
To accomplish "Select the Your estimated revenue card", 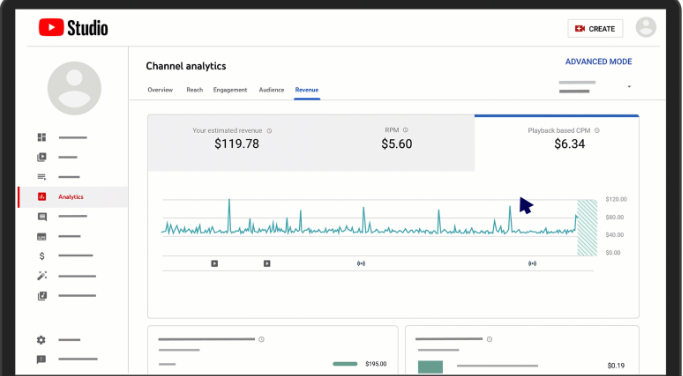I will click(230, 143).
